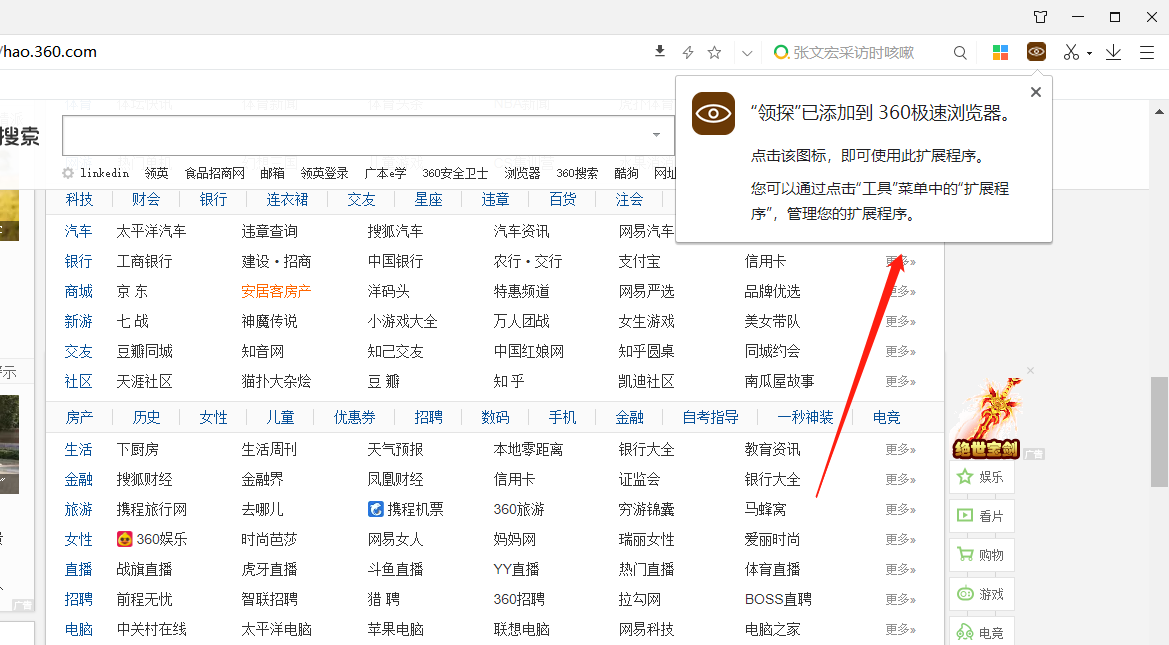1169x645 pixels.
Task: Open the browser hamburger main menu
Action: (1147, 52)
